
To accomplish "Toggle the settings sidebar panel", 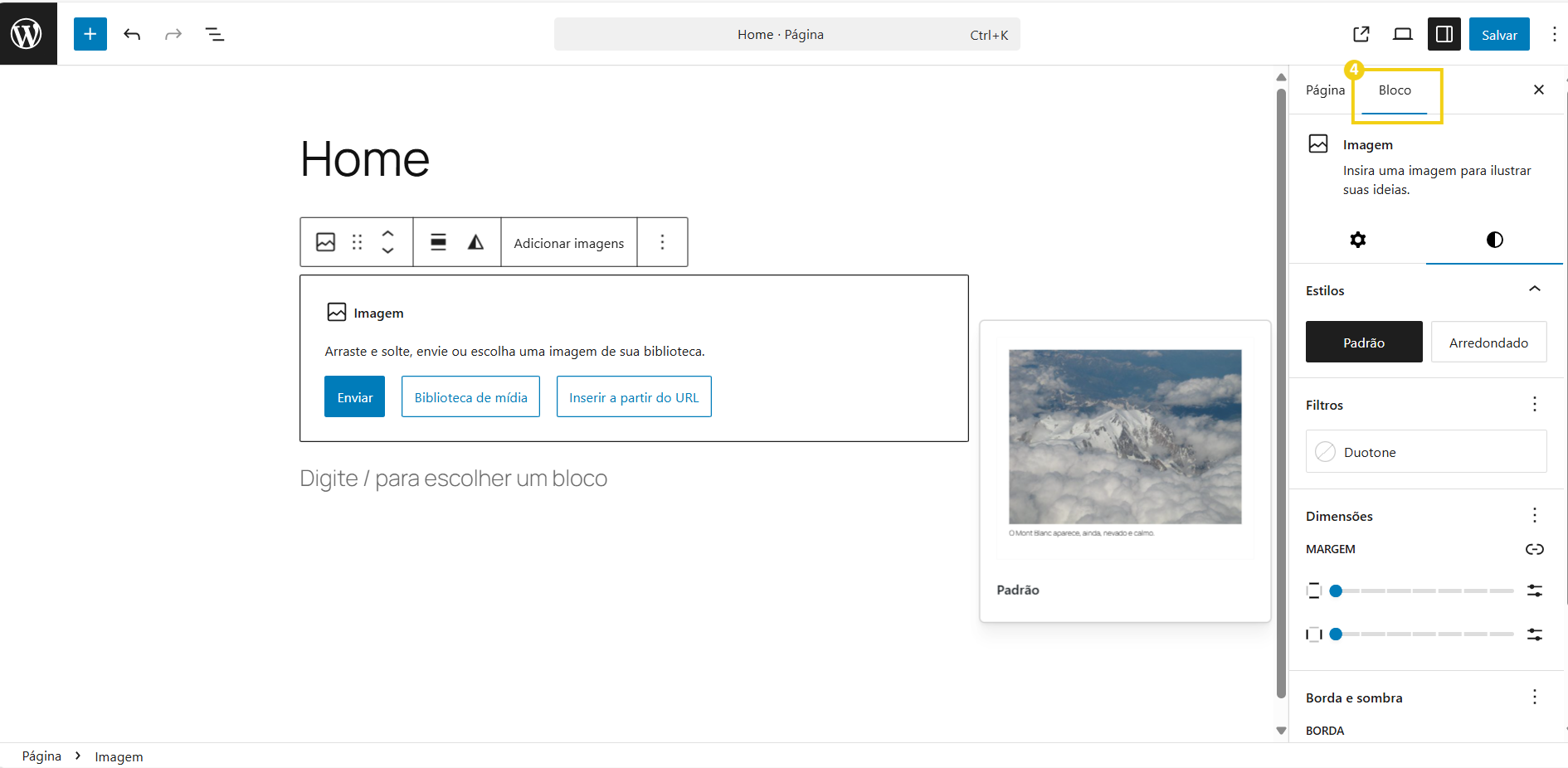I will (x=1444, y=34).
